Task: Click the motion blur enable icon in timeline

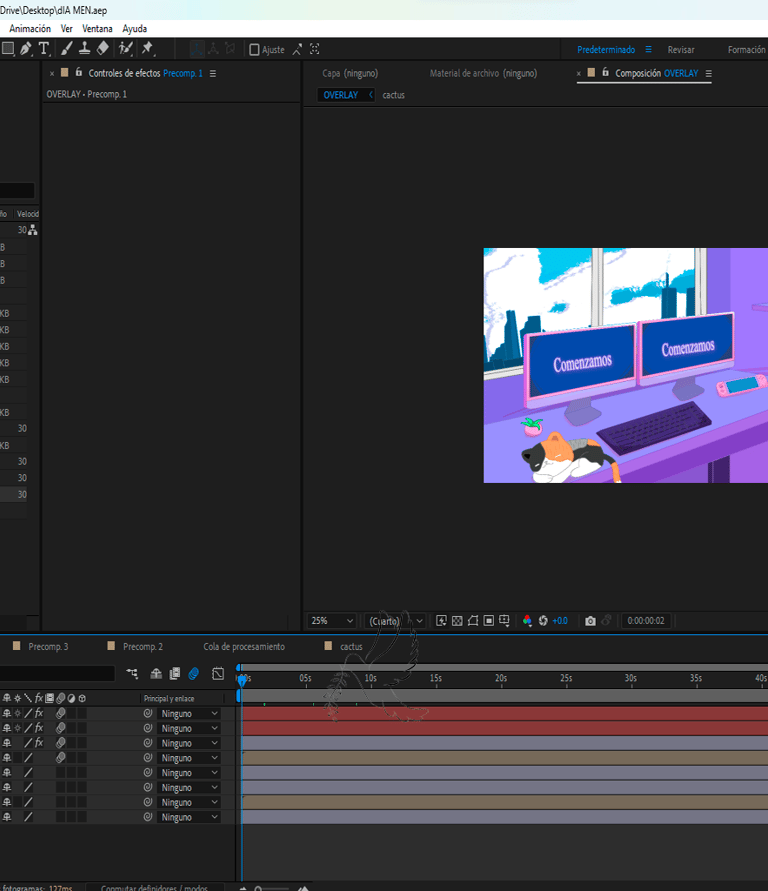Action: pyautogui.click(x=194, y=674)
